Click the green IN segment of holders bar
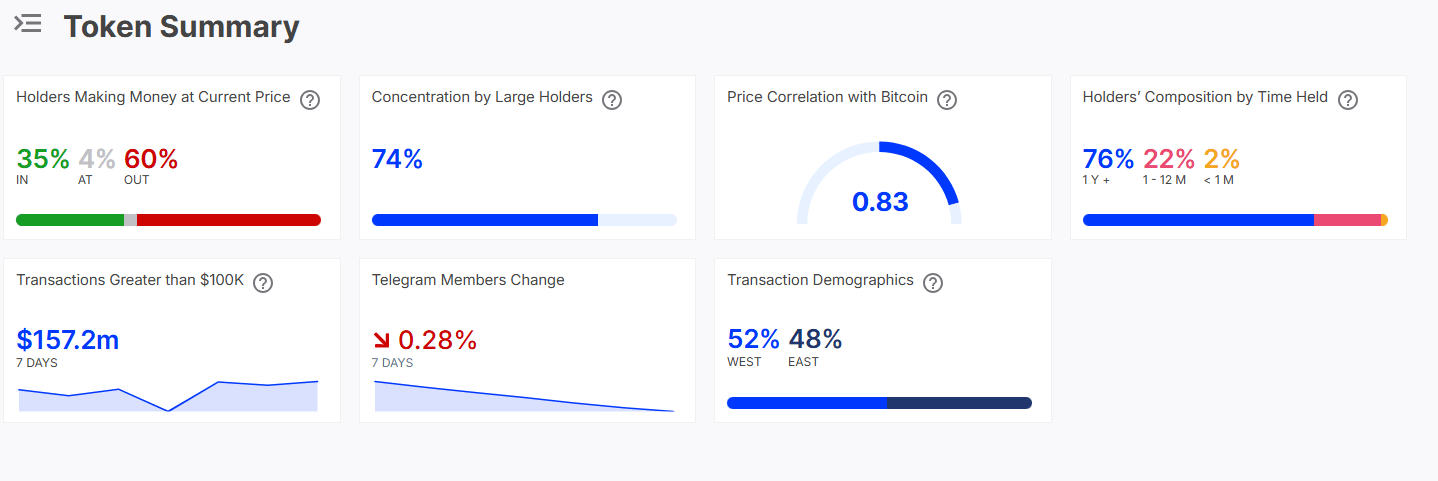The height and width of the screenshot is (481, 1438). tap(70, 220)
